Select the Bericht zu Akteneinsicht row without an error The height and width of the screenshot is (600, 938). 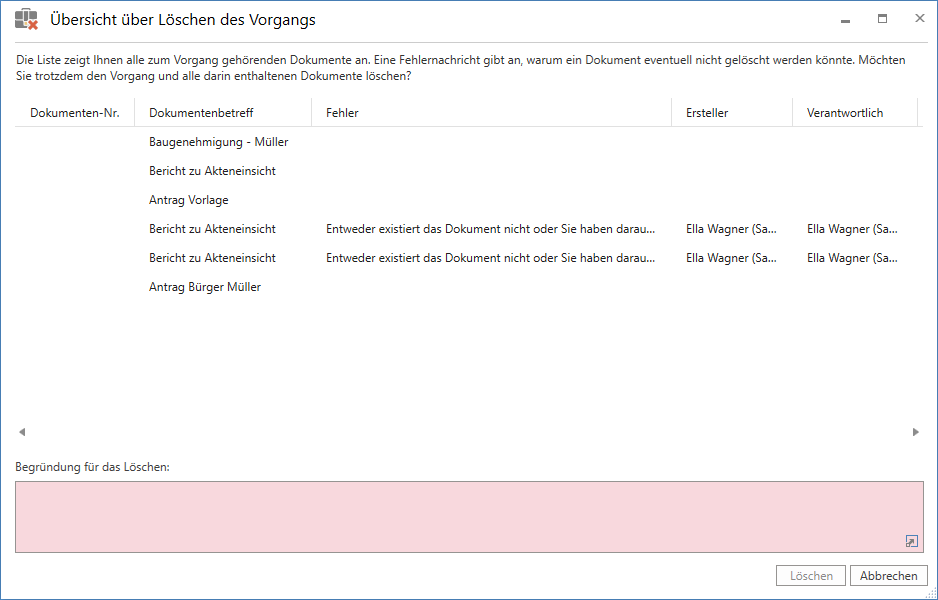(x=469, y=171)
